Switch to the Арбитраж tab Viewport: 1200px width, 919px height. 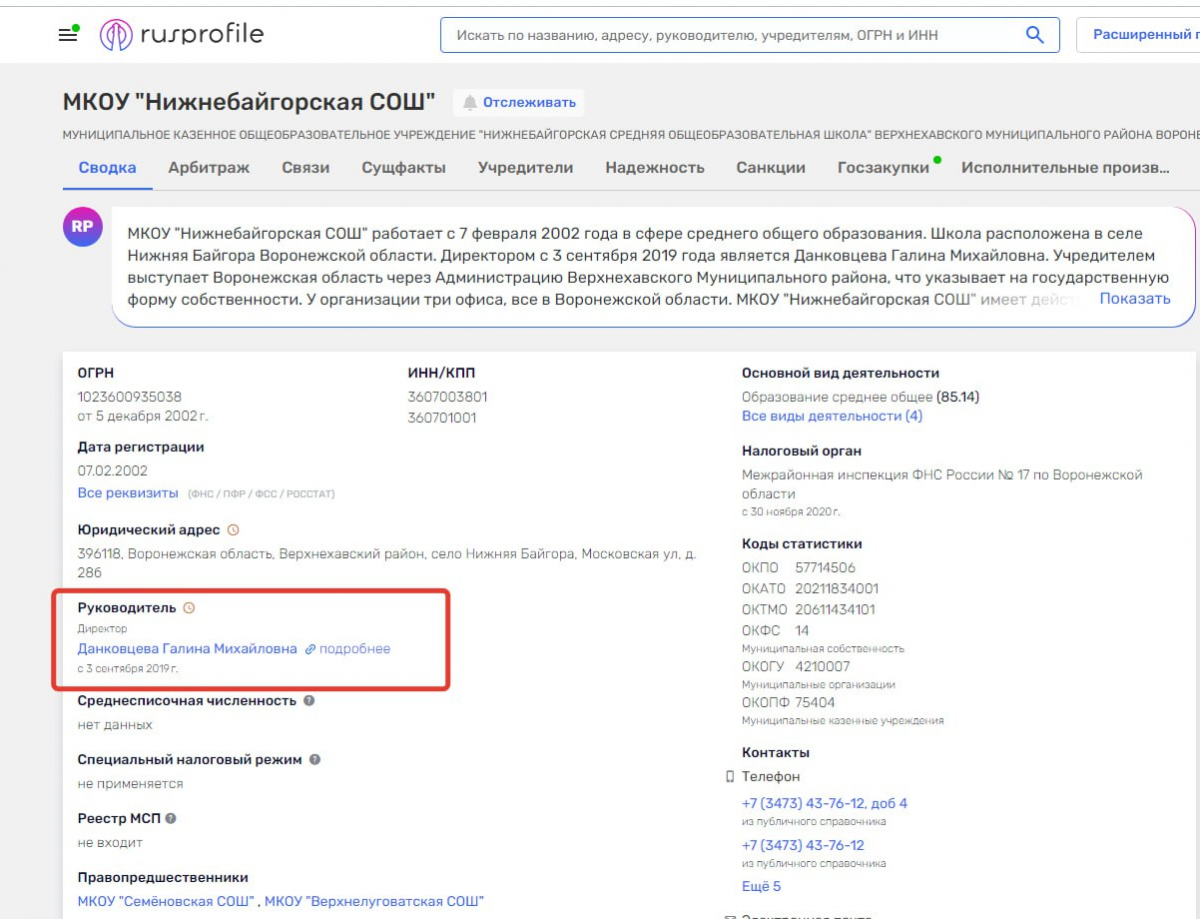[209, 168]
